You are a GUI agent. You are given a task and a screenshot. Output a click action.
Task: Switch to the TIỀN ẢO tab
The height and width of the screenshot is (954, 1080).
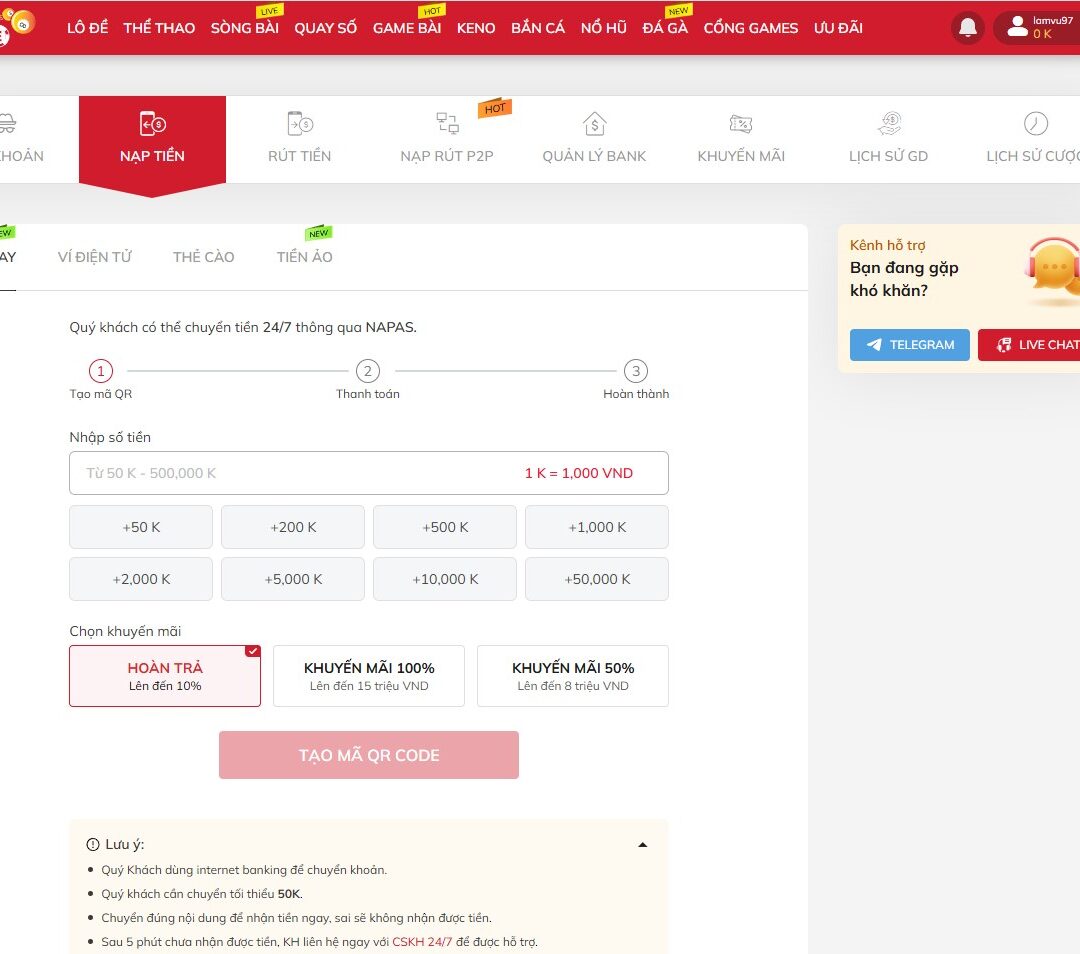click(x=304, y=256)
